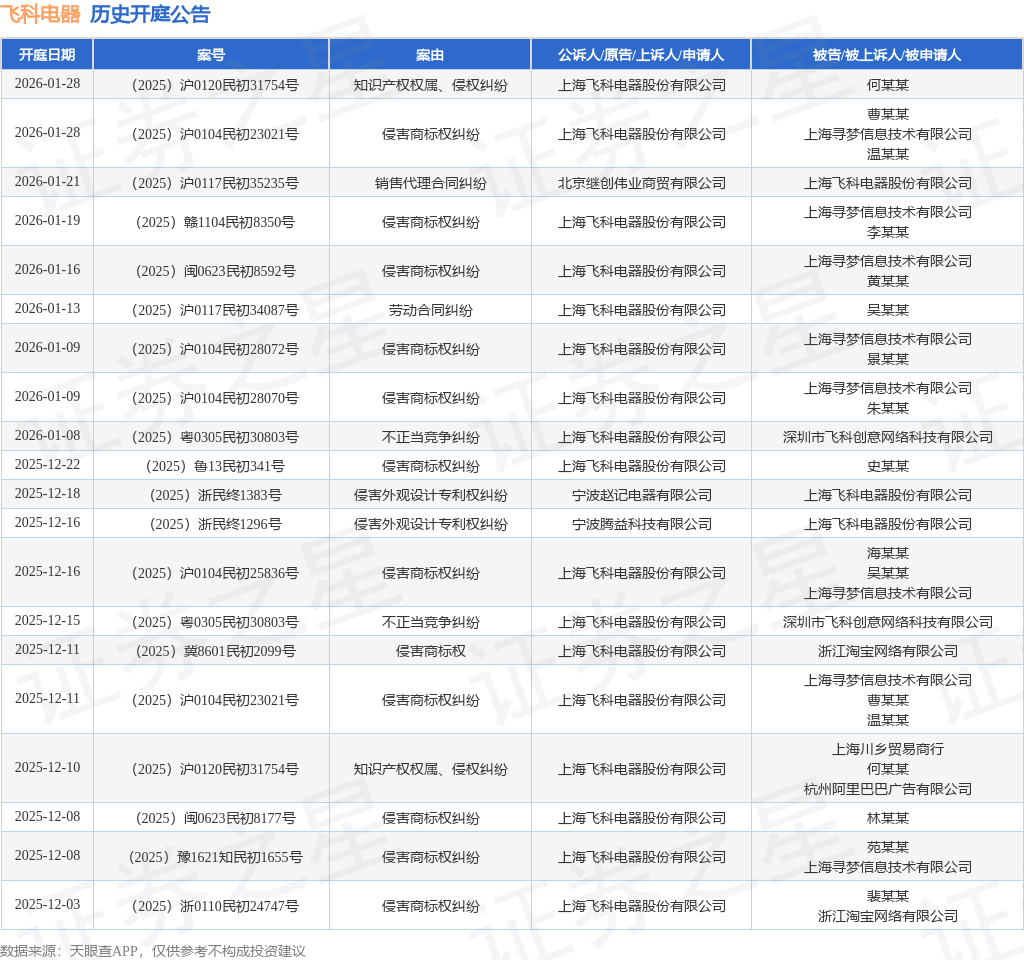Click the 数据来源 天眼查APP footer note
Image resolution: width=1024 pixels, height=960 pixels.
point(153,951)
